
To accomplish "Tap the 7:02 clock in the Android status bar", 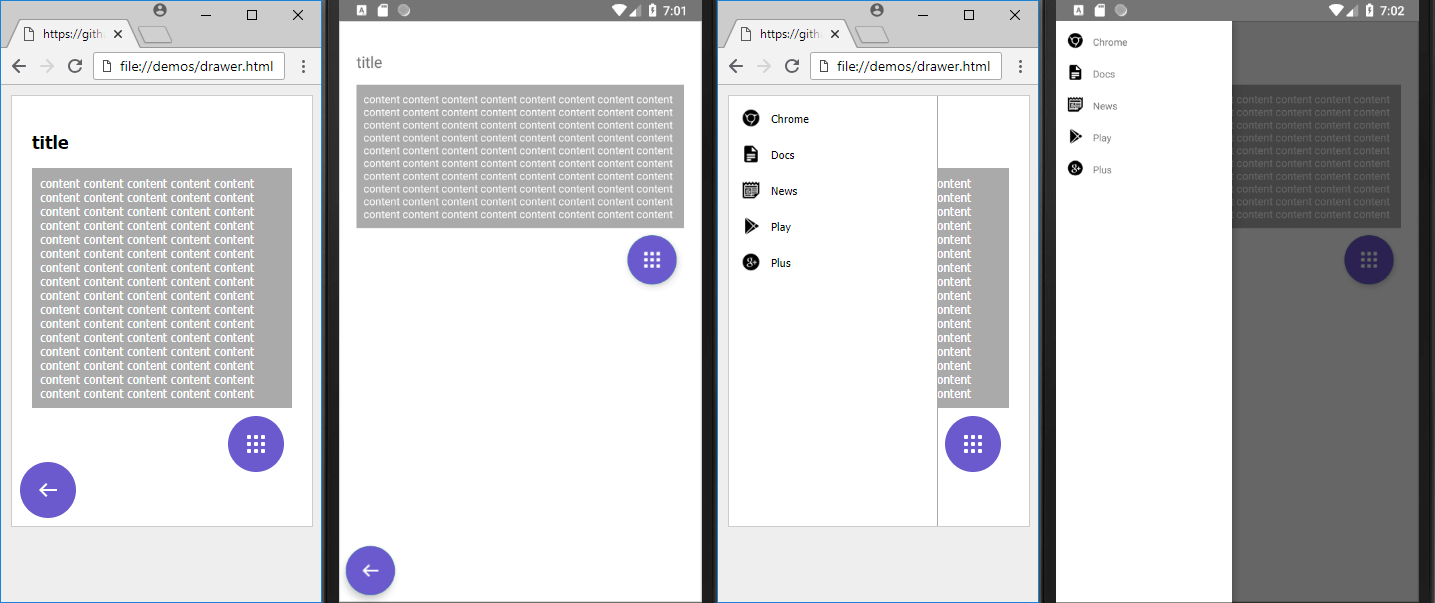I will [x=1392, y=11].
